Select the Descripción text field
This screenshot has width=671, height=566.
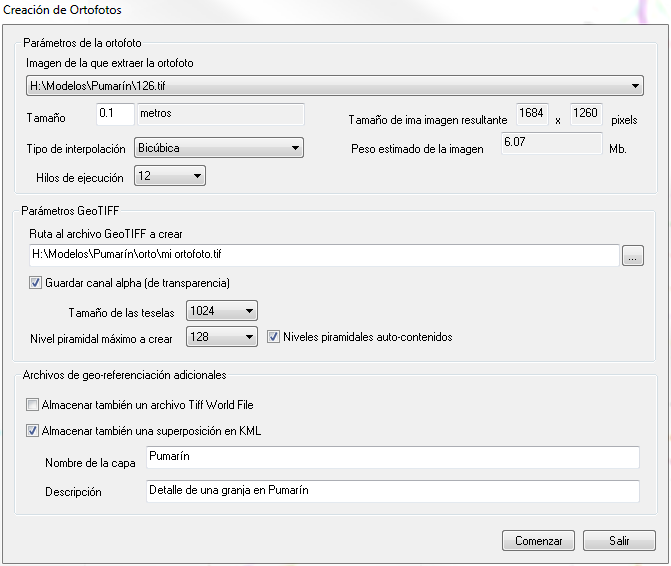click(x=391, y=491)
